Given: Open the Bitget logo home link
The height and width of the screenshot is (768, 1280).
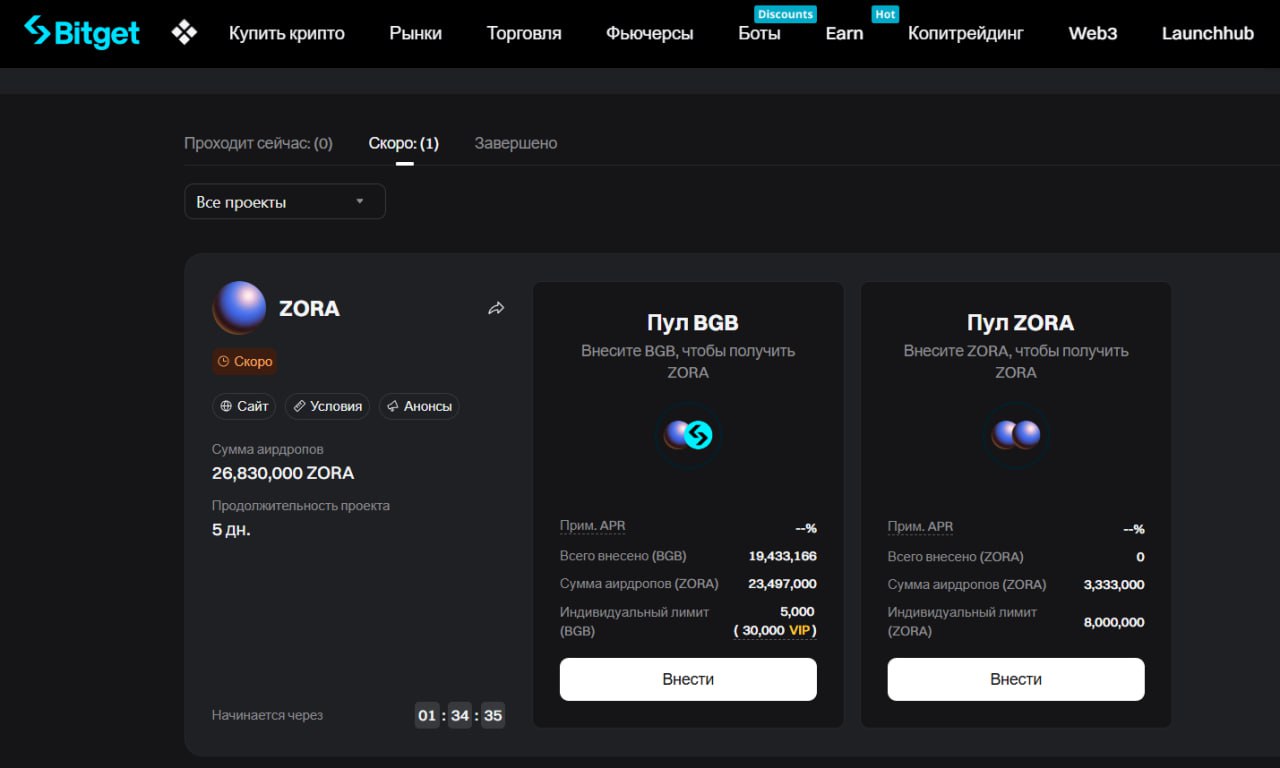Looking at the screenshot, I should (x=82, y=32).
